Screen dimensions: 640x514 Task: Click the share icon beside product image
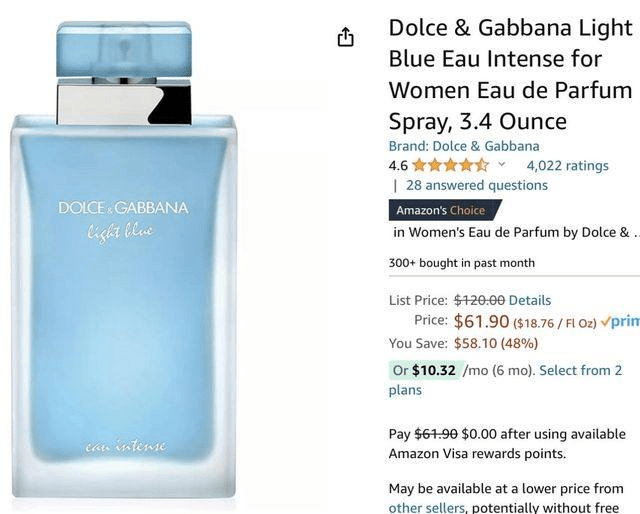(345, 37)
